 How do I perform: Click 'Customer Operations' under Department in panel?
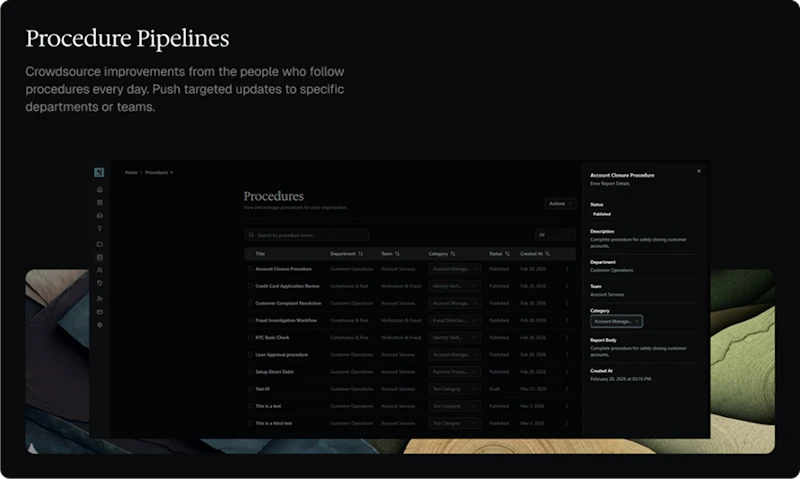coord(611,270)
